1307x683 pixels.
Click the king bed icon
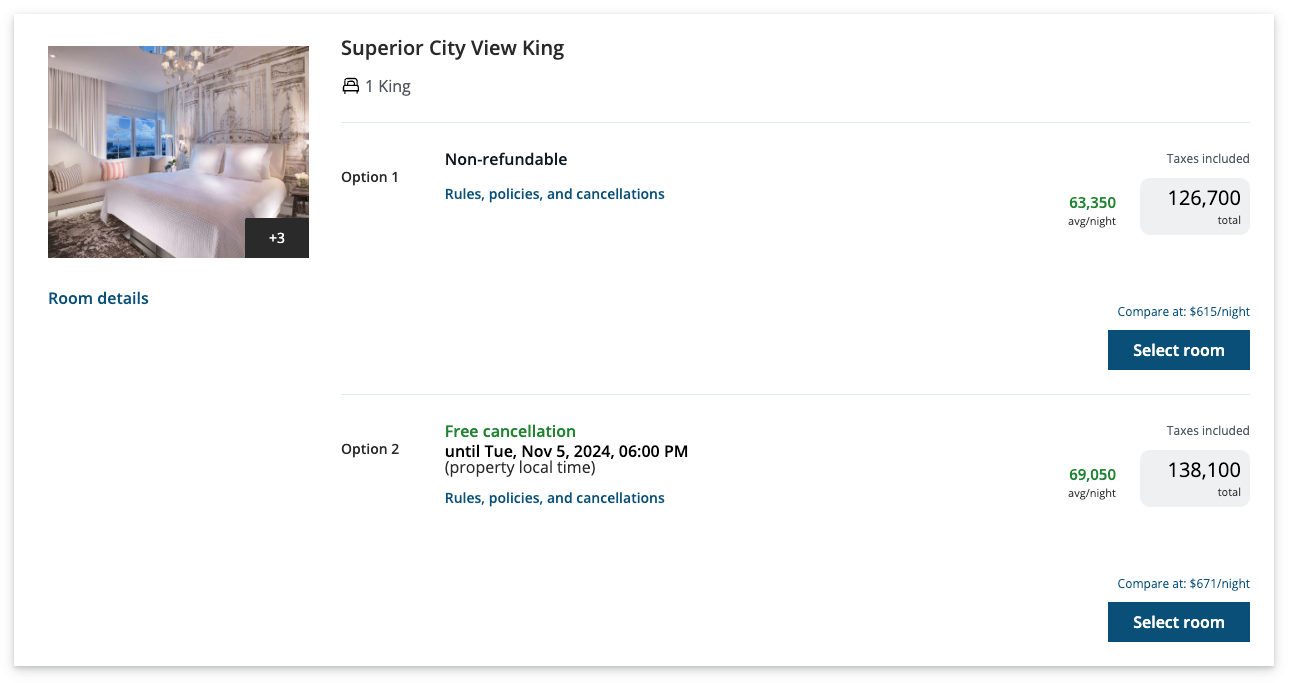(x=350, y=86)
